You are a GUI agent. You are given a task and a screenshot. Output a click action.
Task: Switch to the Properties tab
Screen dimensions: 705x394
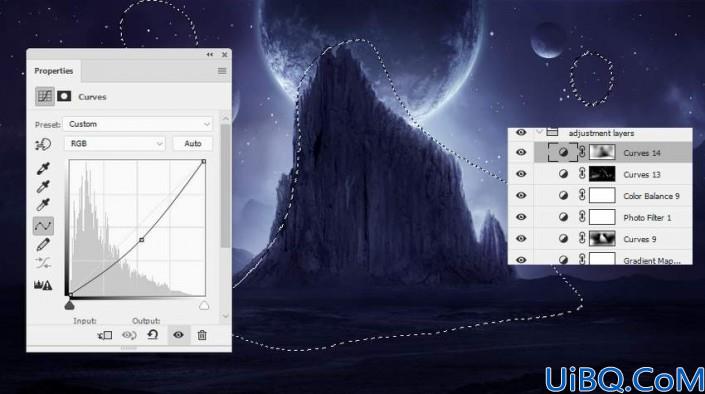click(54, 71)
